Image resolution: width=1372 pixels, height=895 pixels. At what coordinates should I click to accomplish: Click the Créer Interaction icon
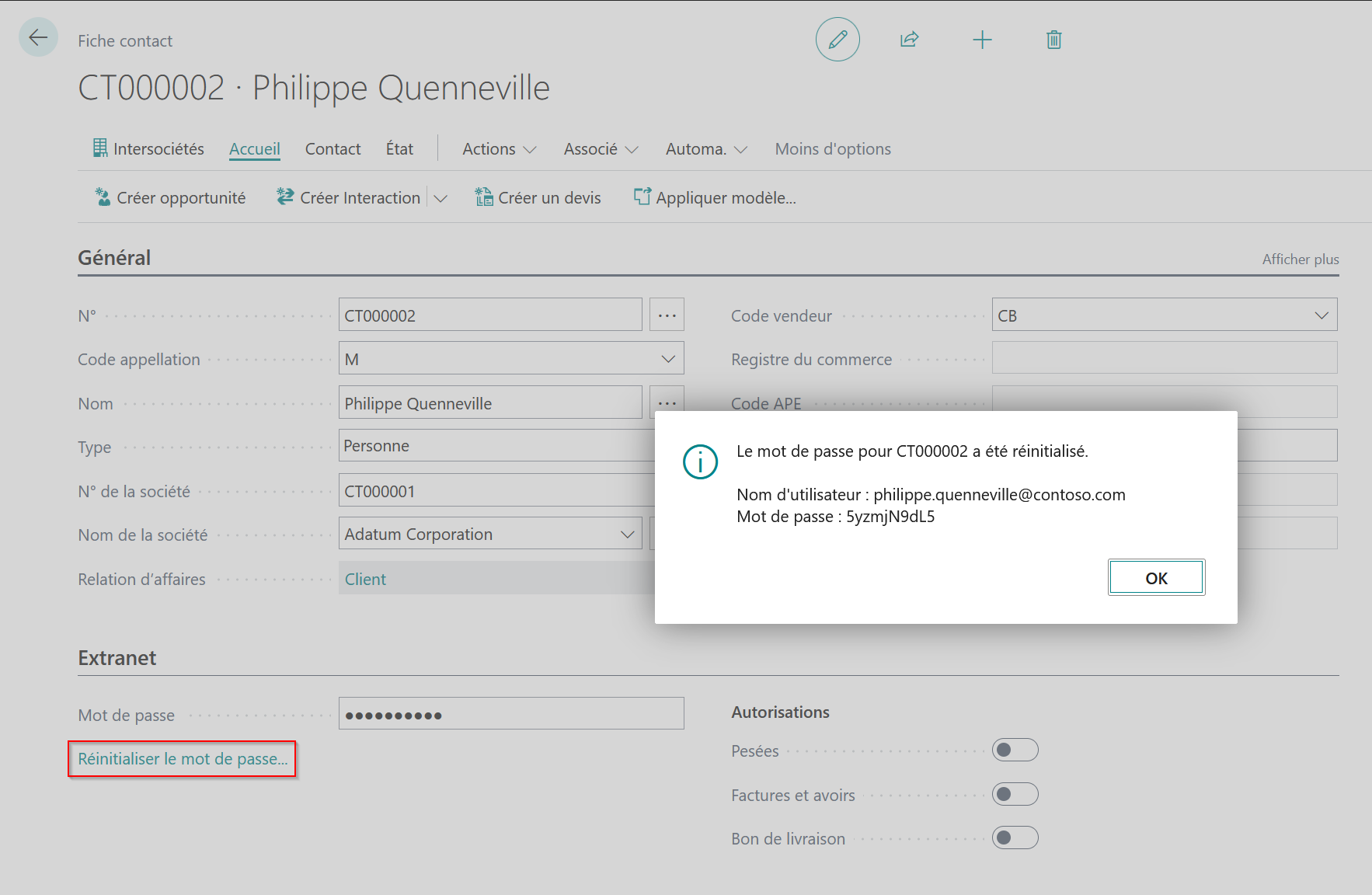(285, 197)
